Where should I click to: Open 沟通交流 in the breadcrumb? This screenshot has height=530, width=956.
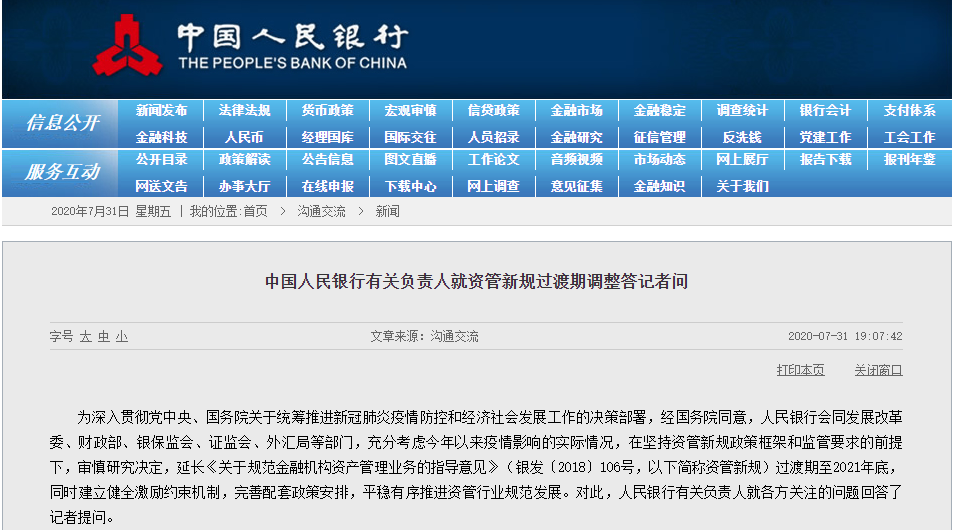(321, 212)
